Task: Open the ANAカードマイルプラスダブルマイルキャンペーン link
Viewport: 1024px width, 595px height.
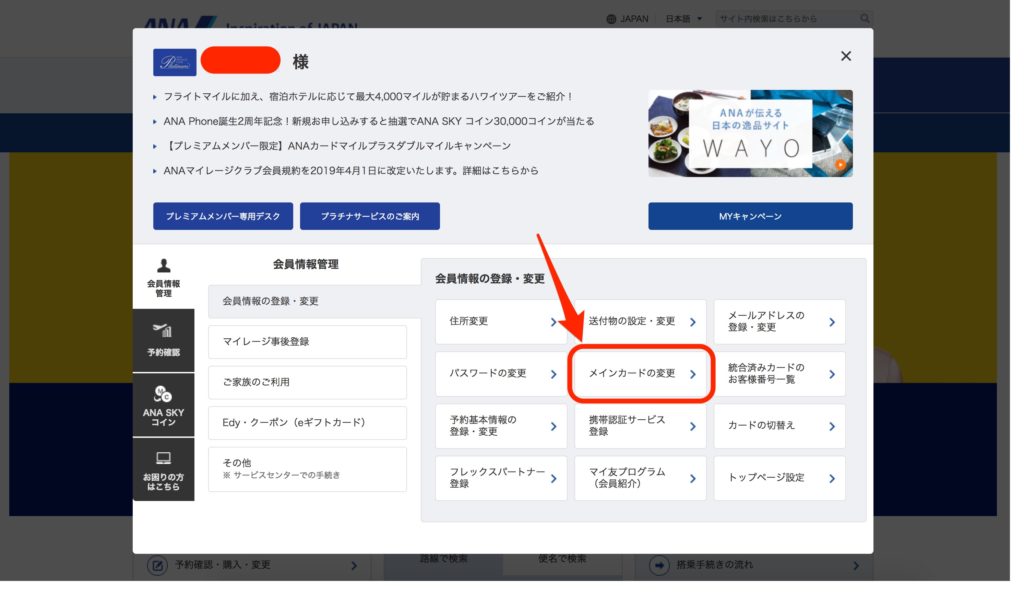Action: (337, 146)
